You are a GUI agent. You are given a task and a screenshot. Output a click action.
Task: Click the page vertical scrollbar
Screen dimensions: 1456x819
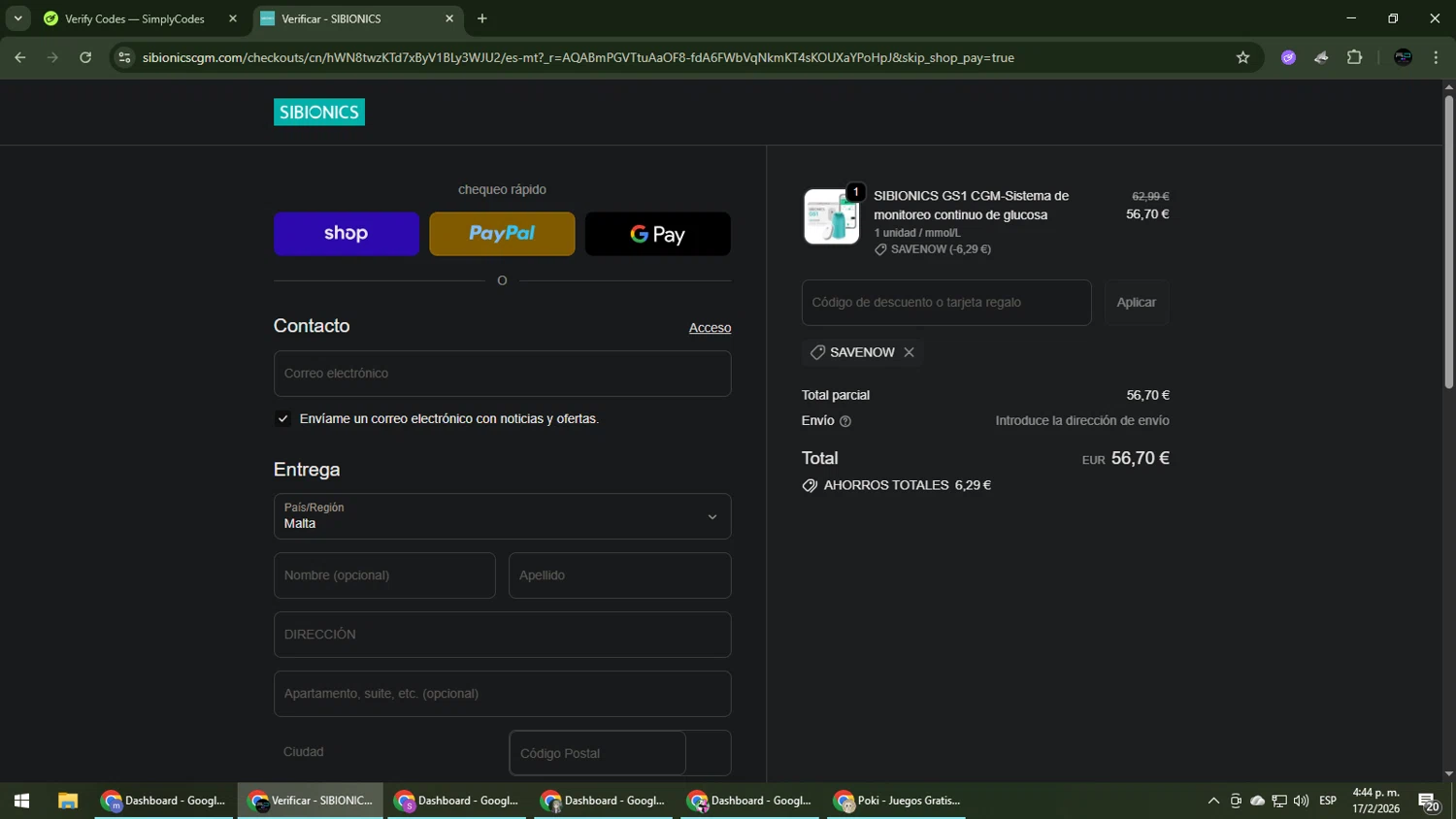[1448, 243]
